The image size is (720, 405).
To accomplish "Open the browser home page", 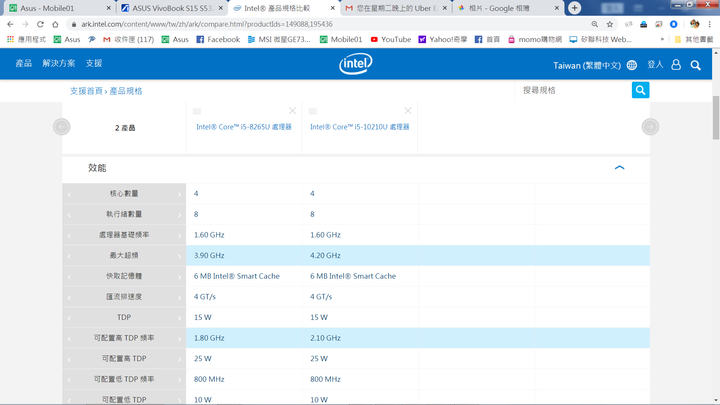I will tap(55, 24).
